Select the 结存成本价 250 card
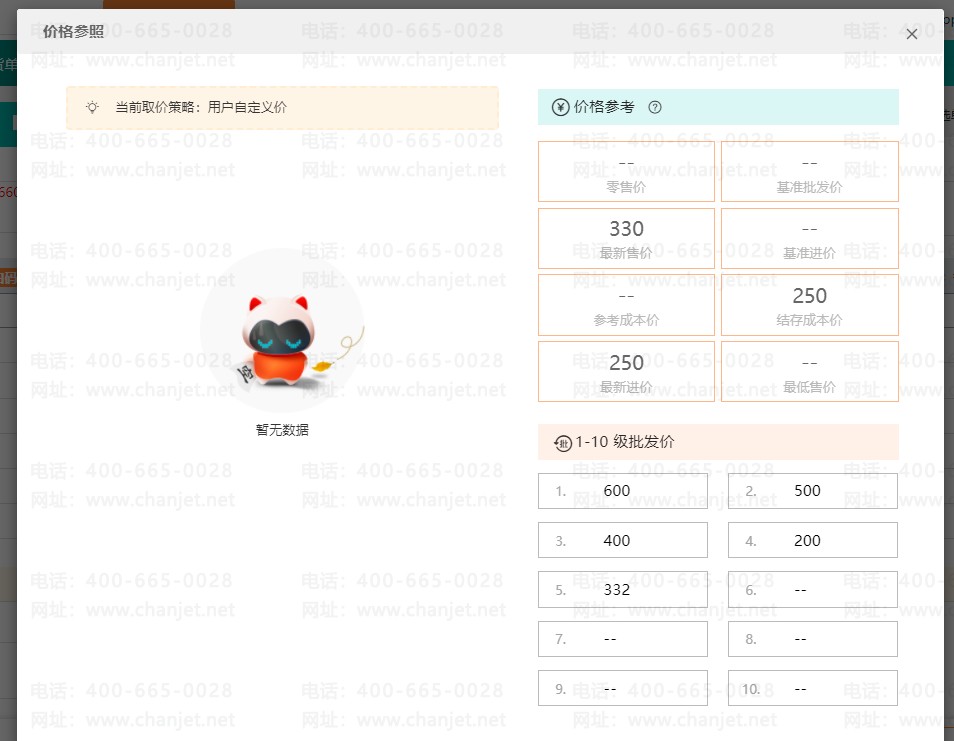Screen dimensions: 954x741 tap(810, 305)
